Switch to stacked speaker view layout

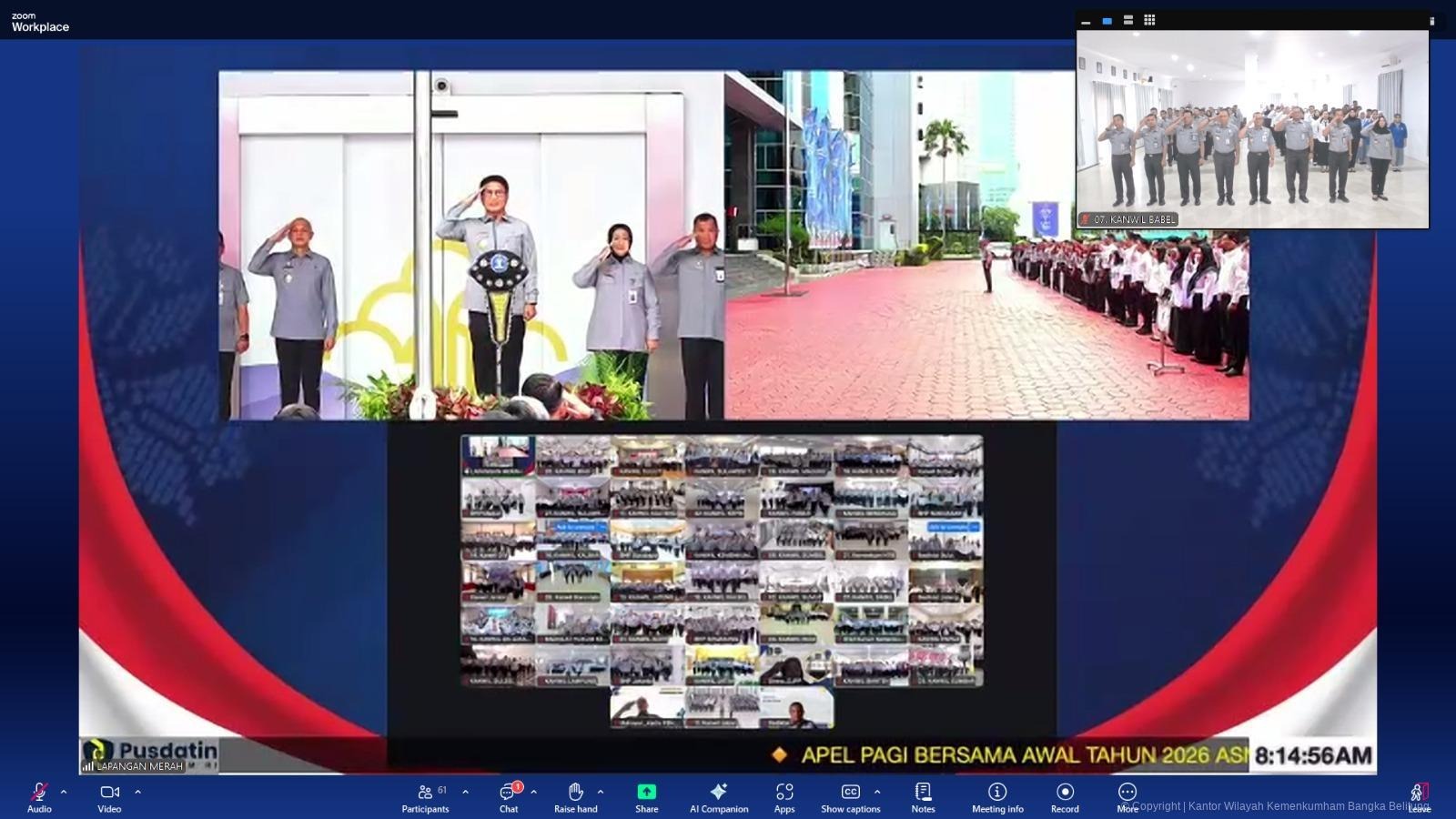[x=1128, y=19]
